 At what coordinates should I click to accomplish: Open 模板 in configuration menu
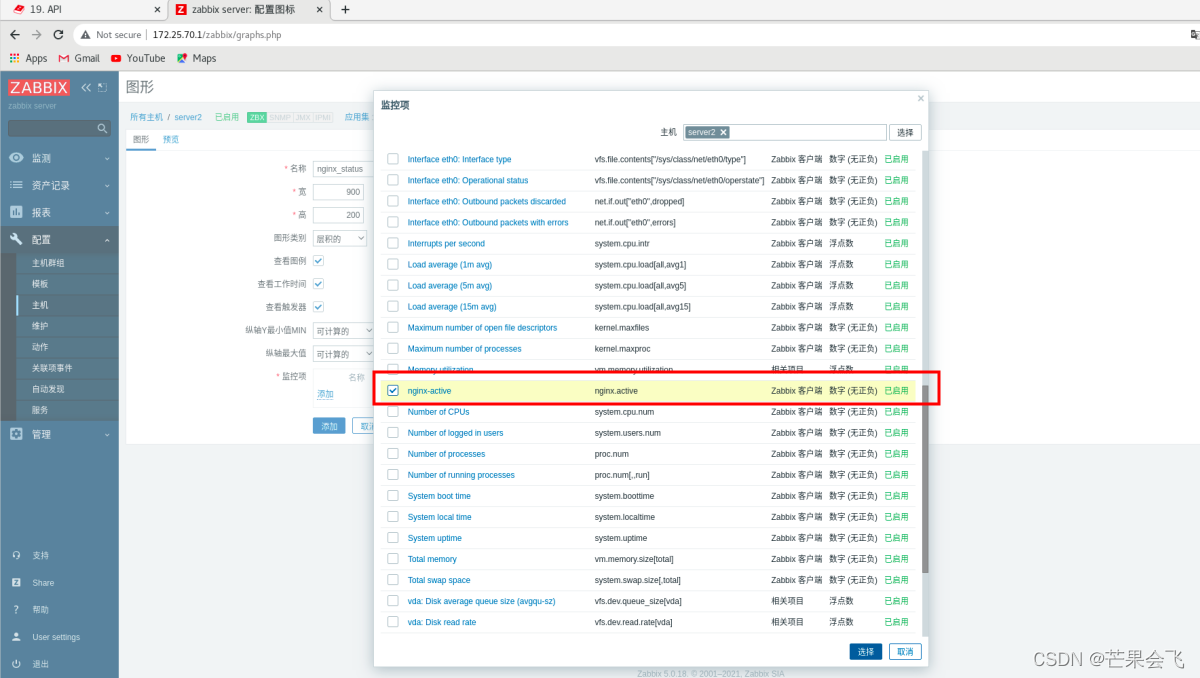39,284
